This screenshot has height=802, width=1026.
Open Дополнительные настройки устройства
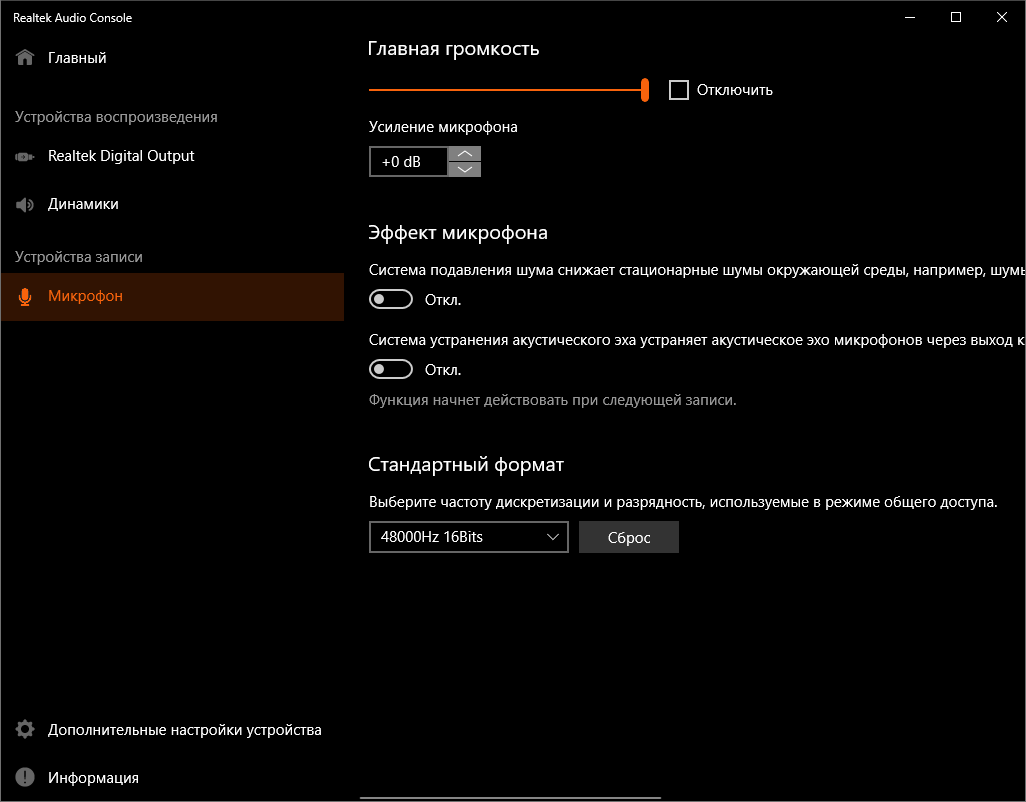click(x=184, y=730)
